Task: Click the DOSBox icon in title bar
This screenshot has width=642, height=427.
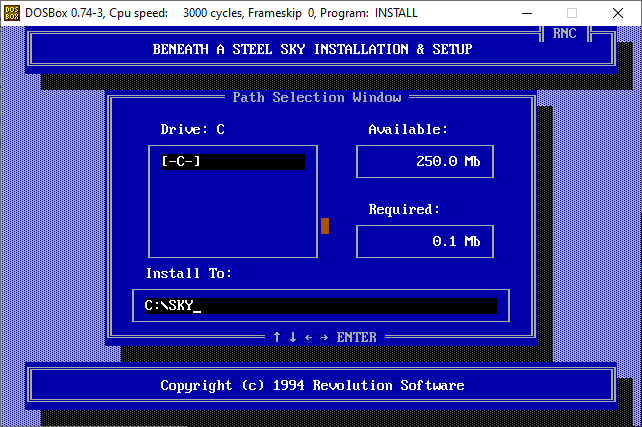Action: click(x=12, y=13)
